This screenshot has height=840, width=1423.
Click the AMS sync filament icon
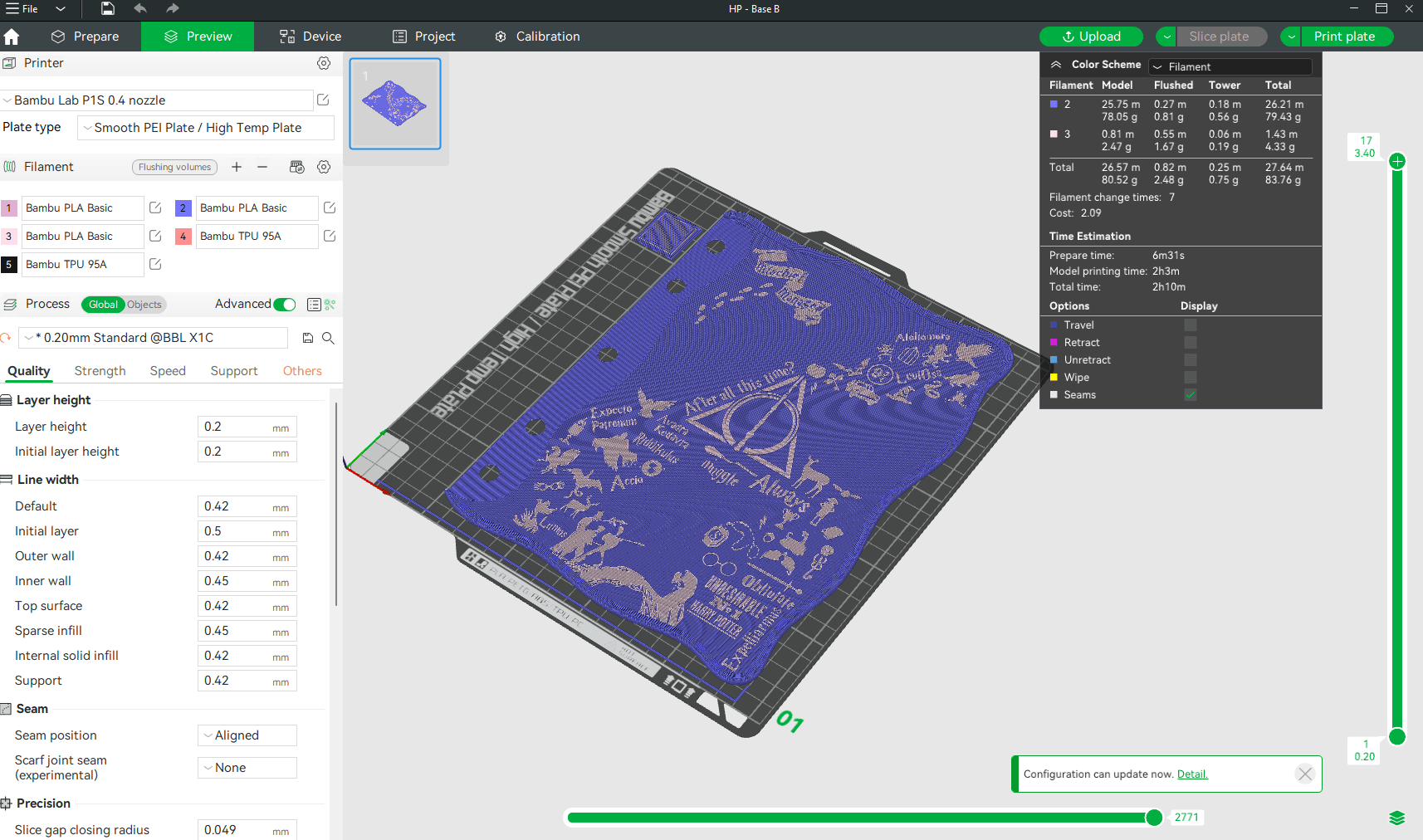coord(296,167)
